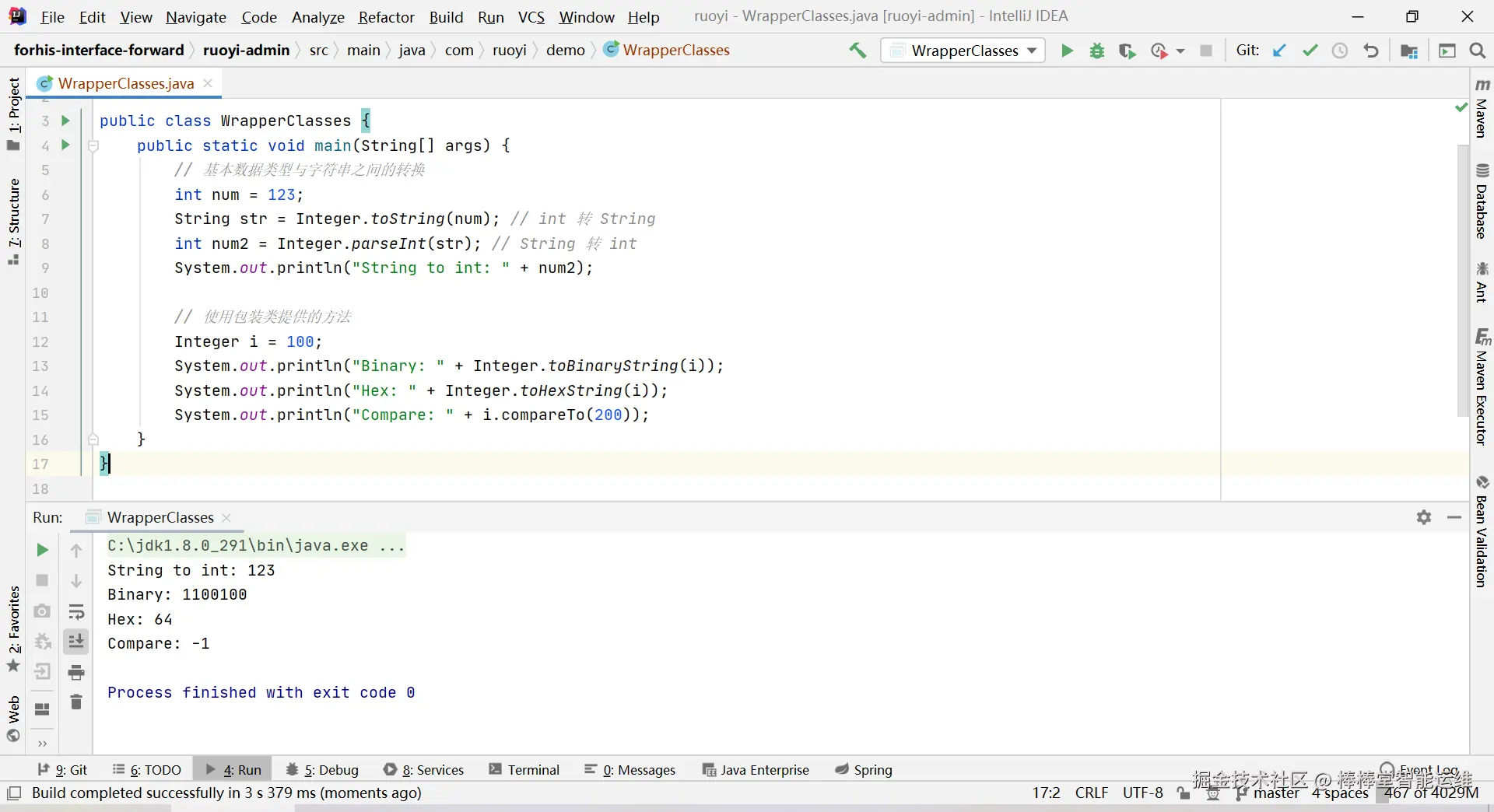
Task: Open the File menu
Action: [x=52, y=17]
